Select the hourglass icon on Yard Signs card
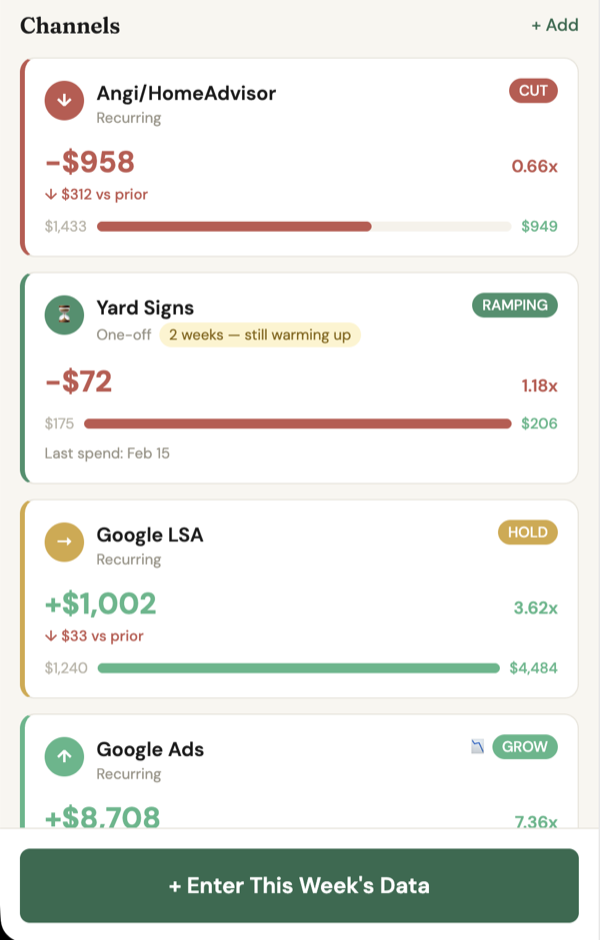 pyautogui.click(x=64, y=315)
